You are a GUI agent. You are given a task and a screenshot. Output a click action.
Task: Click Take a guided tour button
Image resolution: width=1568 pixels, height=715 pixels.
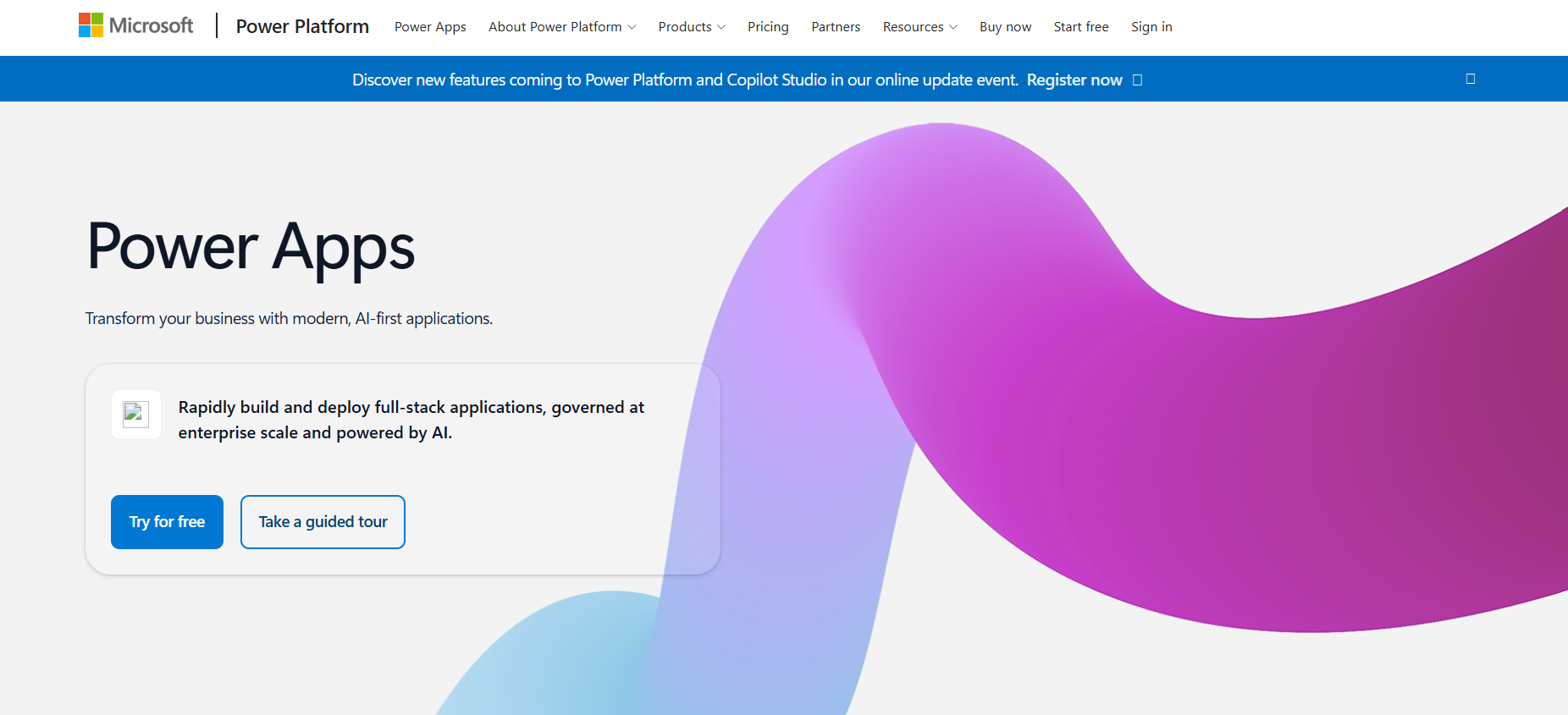point(323,522)
